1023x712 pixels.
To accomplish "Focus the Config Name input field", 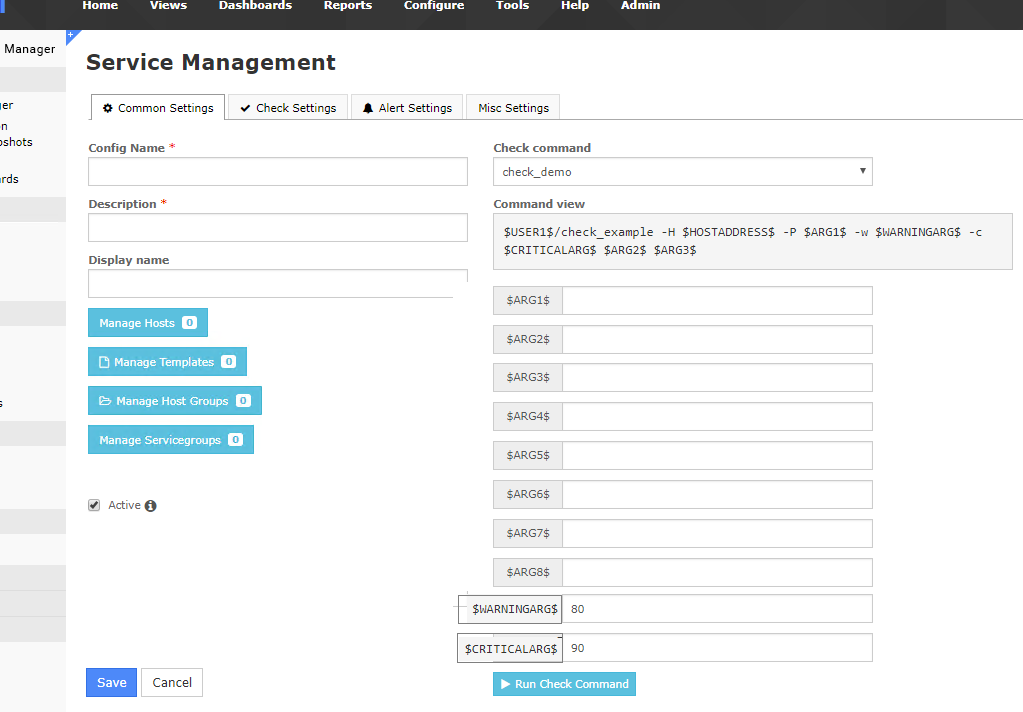I will coord(277,172).
